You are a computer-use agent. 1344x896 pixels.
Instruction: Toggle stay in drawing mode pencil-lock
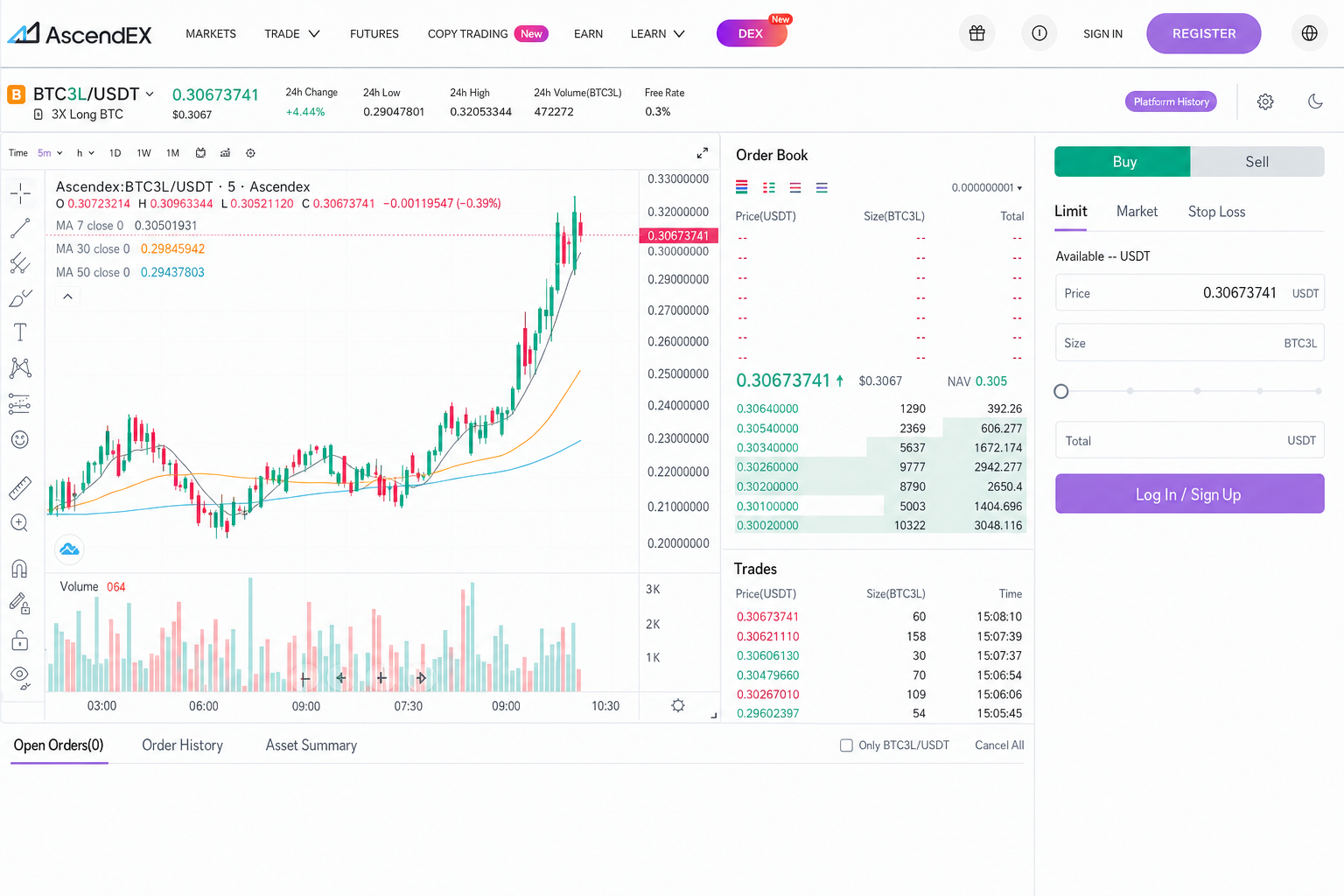click(20, 604)
